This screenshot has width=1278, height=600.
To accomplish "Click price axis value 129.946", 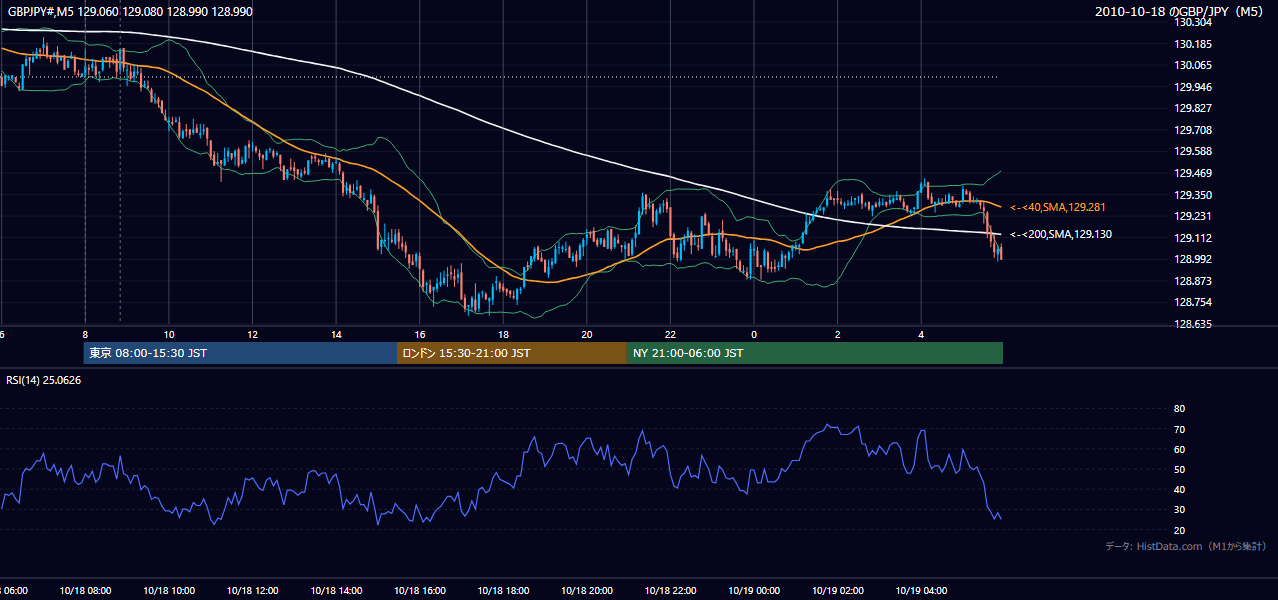I will (1193, 87).
